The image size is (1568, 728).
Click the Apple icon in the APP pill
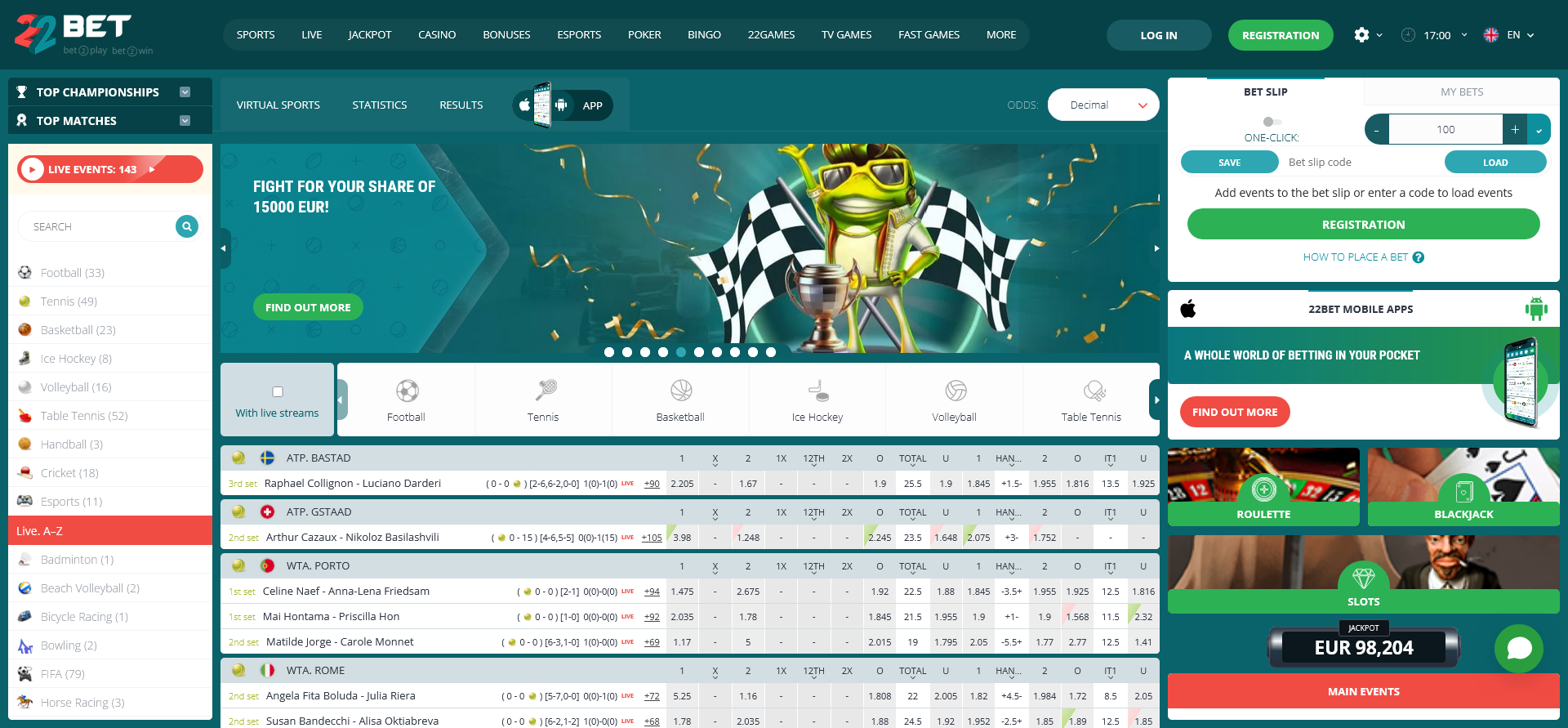524,105
